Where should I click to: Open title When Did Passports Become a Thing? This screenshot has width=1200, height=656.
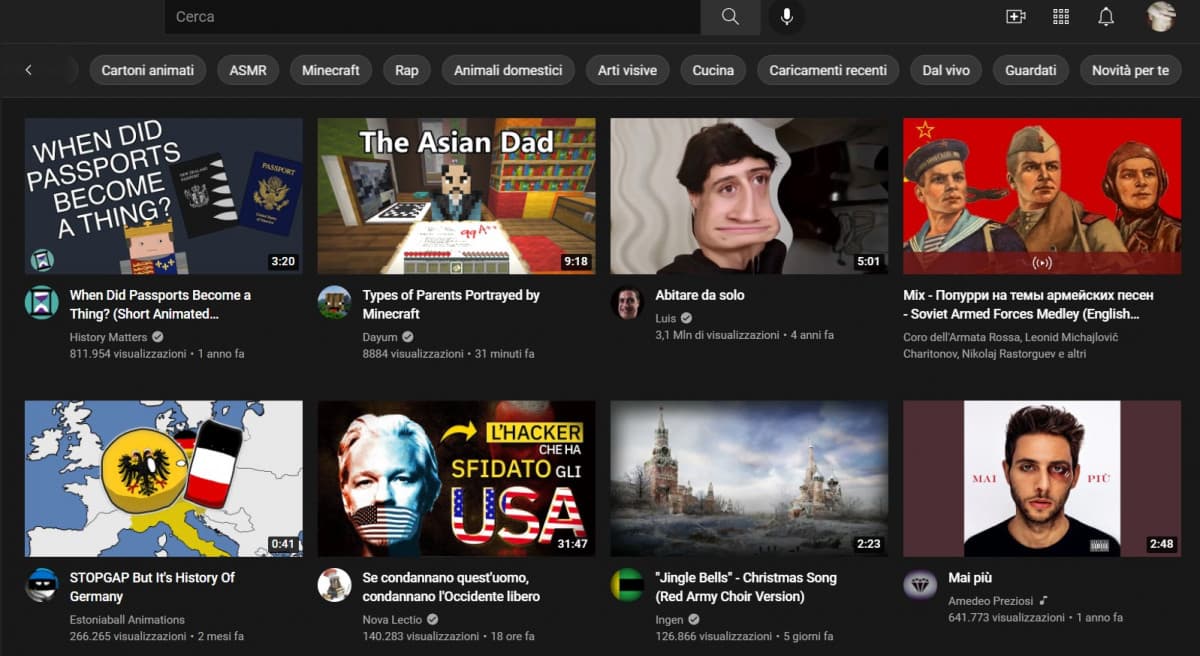tap(160, 304)
